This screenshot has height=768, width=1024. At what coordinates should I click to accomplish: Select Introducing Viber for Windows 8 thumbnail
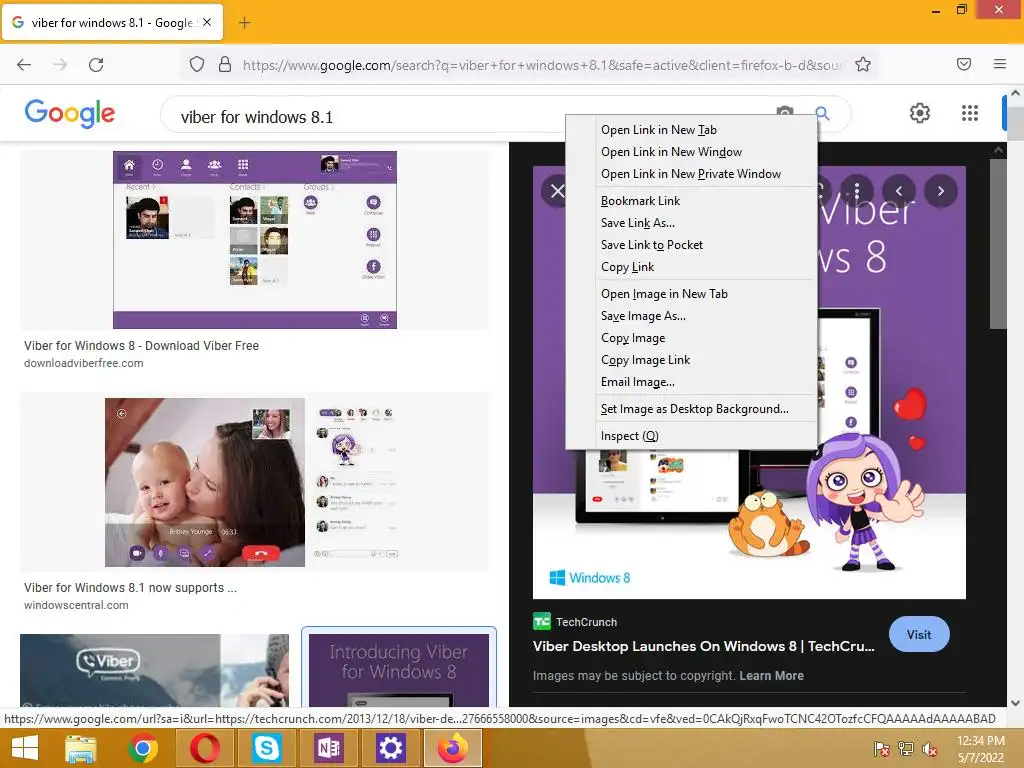click(398, 669)
